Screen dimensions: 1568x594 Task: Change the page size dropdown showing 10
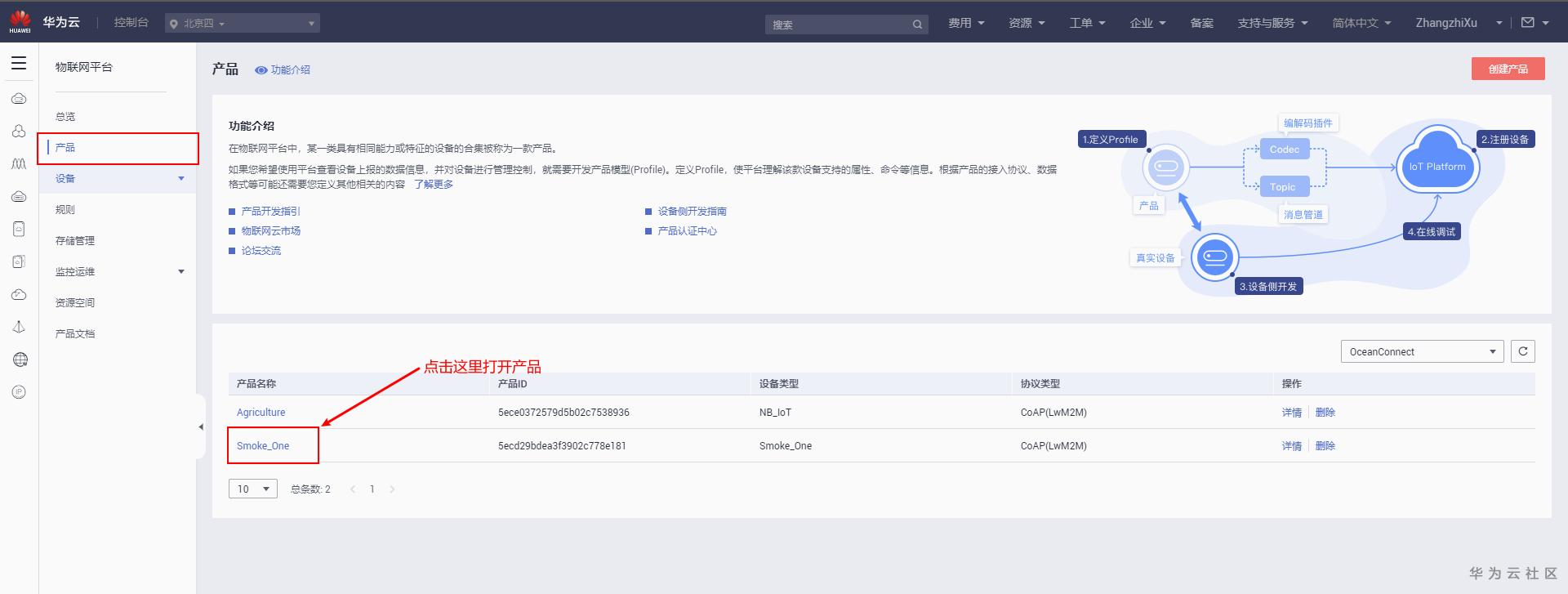coord(253,489)
